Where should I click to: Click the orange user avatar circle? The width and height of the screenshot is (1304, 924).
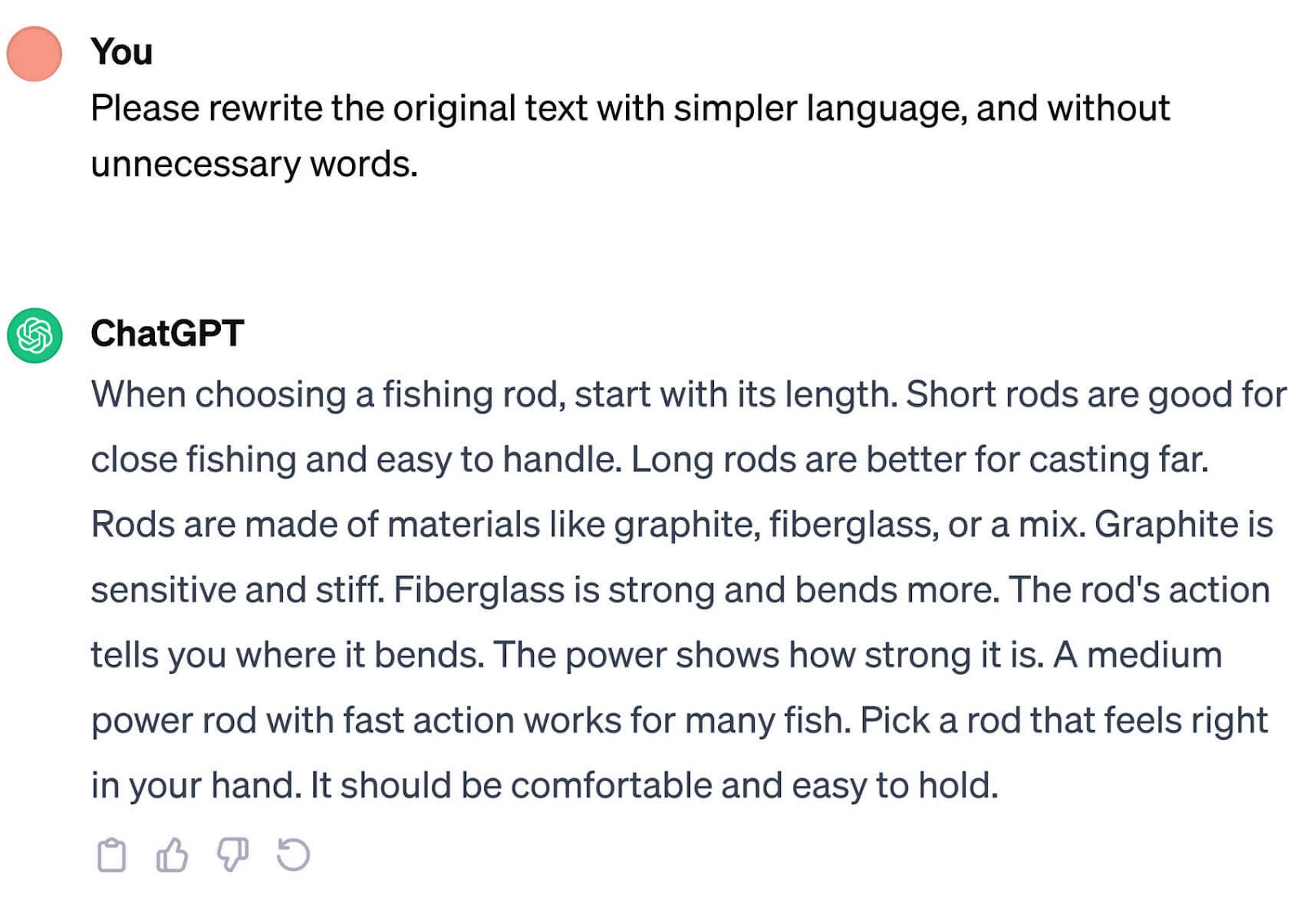33,55
